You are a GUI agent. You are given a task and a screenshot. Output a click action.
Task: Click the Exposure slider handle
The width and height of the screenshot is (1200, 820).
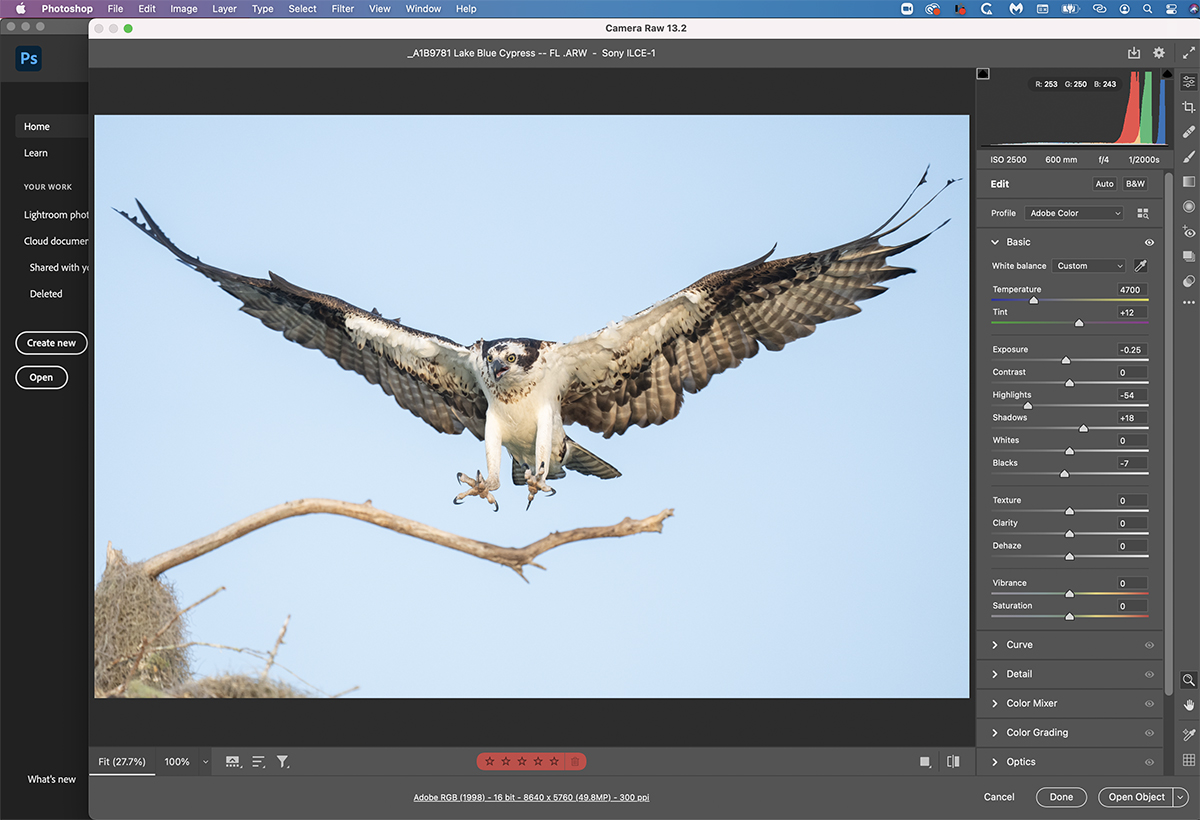click(x=1065, y=360)
